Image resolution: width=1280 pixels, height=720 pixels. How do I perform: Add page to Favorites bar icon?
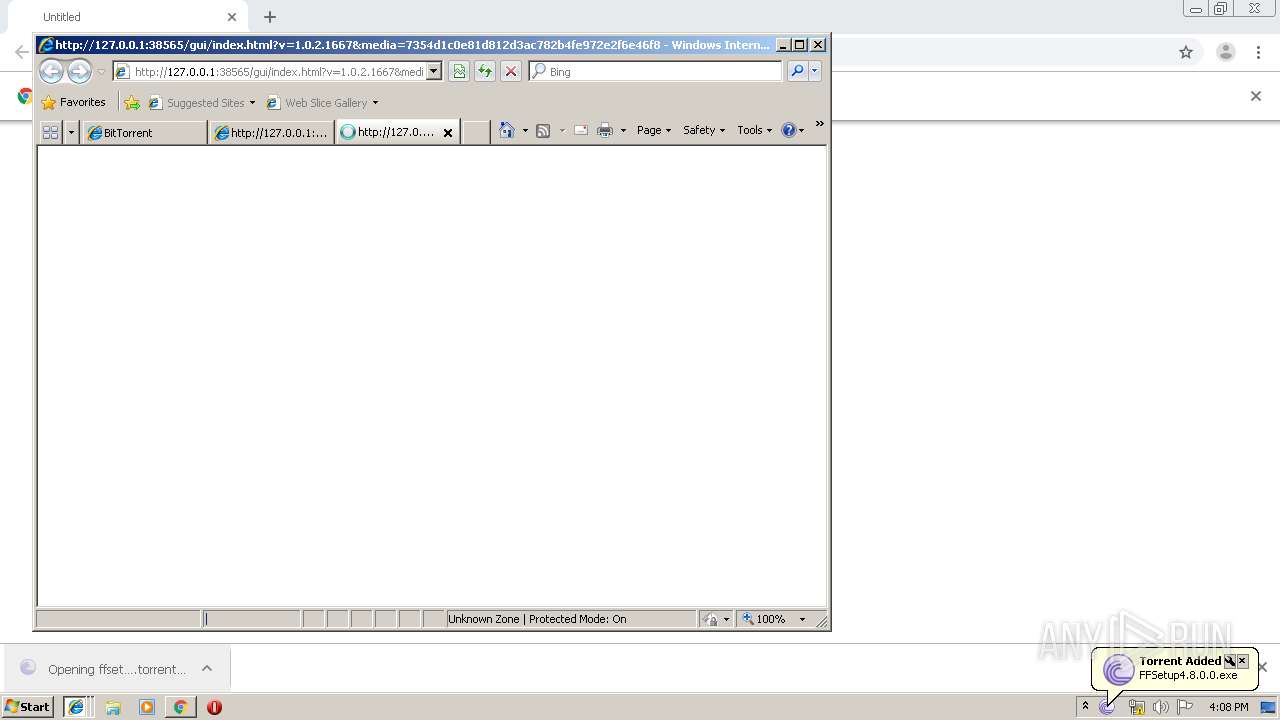click(x=132, y=102)
